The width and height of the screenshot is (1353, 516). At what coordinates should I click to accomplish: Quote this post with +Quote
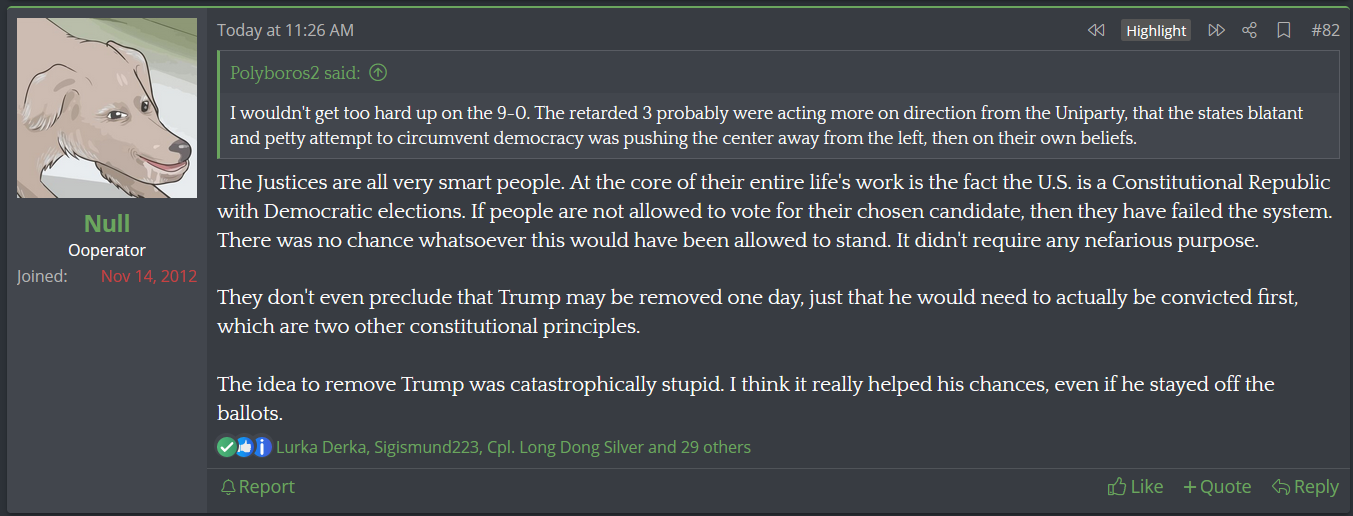[x=1217, y=487]
